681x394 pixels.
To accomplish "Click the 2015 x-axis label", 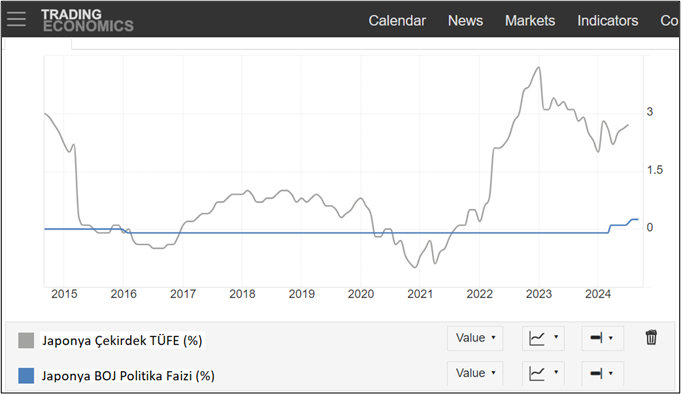I will (x=64, y=294).
